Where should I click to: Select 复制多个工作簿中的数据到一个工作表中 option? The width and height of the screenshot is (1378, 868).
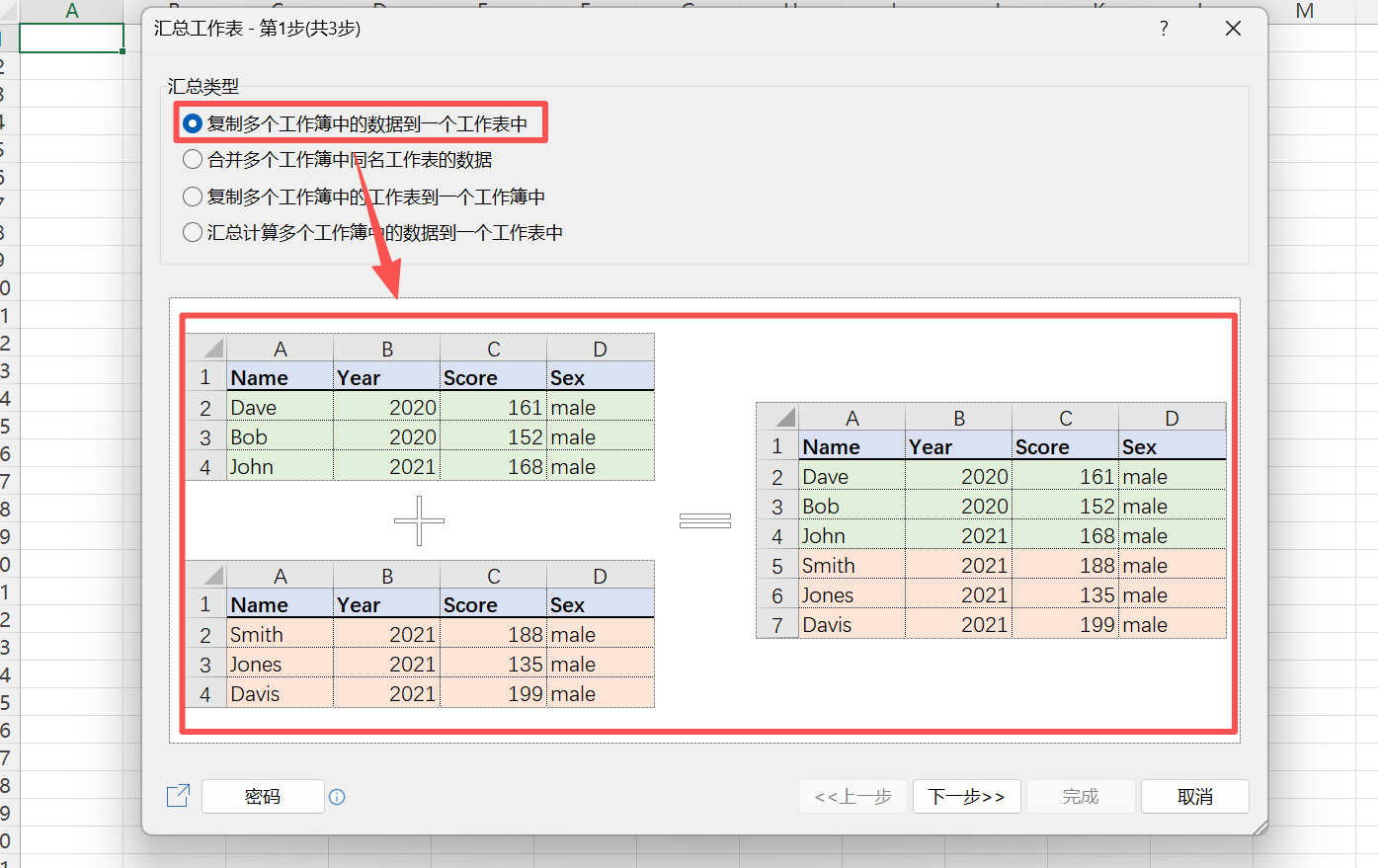(193, 122)
